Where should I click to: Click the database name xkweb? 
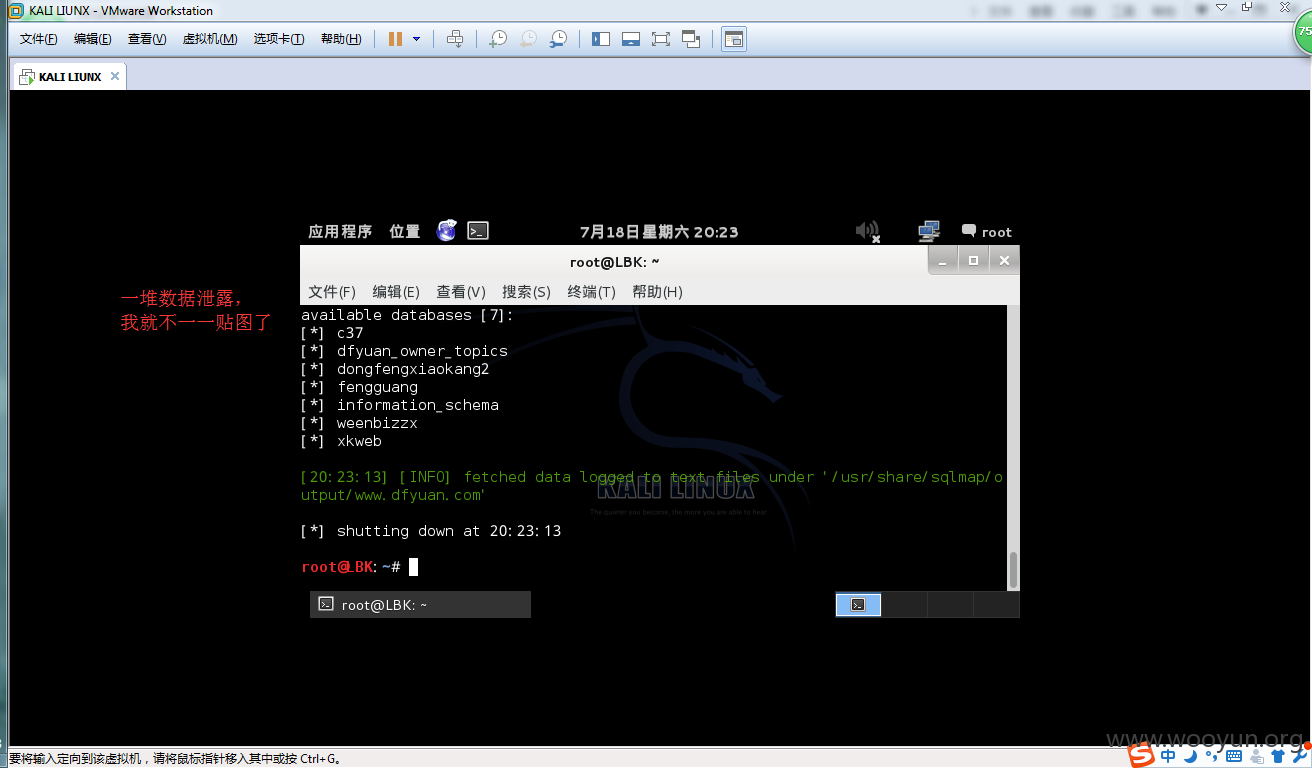359,441
